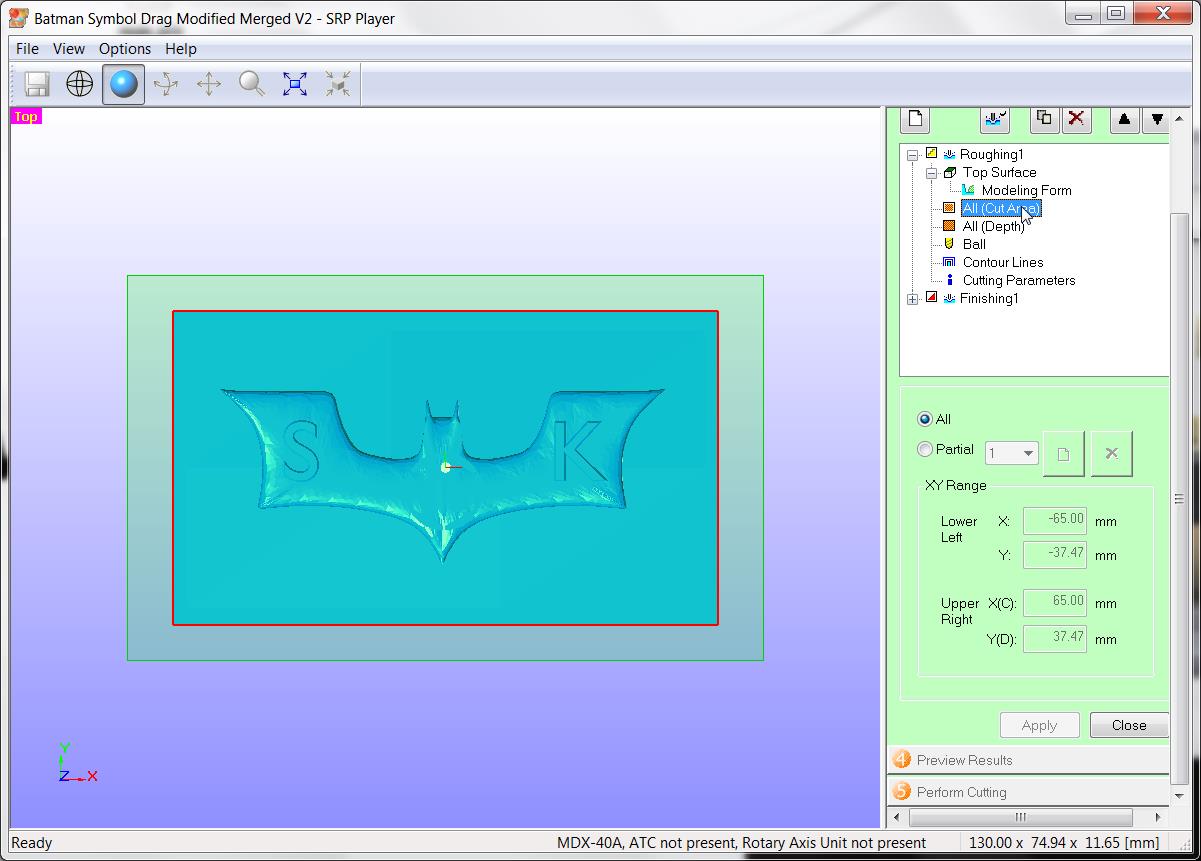Click horizontal scrollbar right arrow
The width and height of the screenshot is (1201, 861).
pyautogui.click(x=1159, y=817)
